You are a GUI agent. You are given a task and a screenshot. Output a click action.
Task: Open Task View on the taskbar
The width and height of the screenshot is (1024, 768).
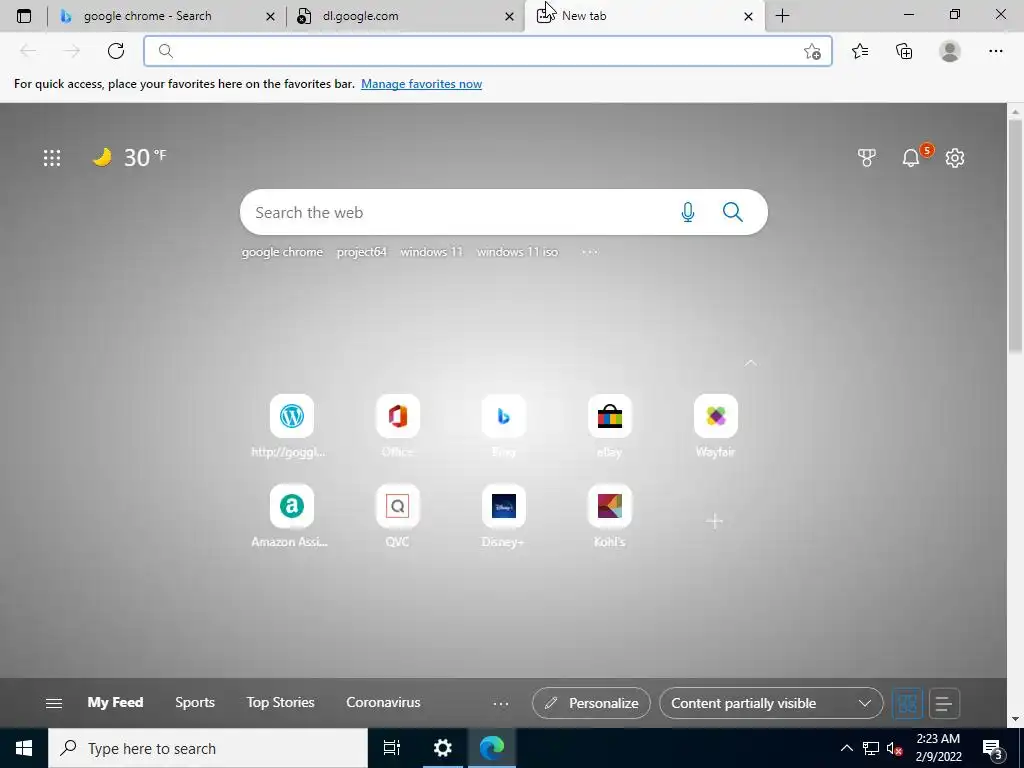[392, 748]
